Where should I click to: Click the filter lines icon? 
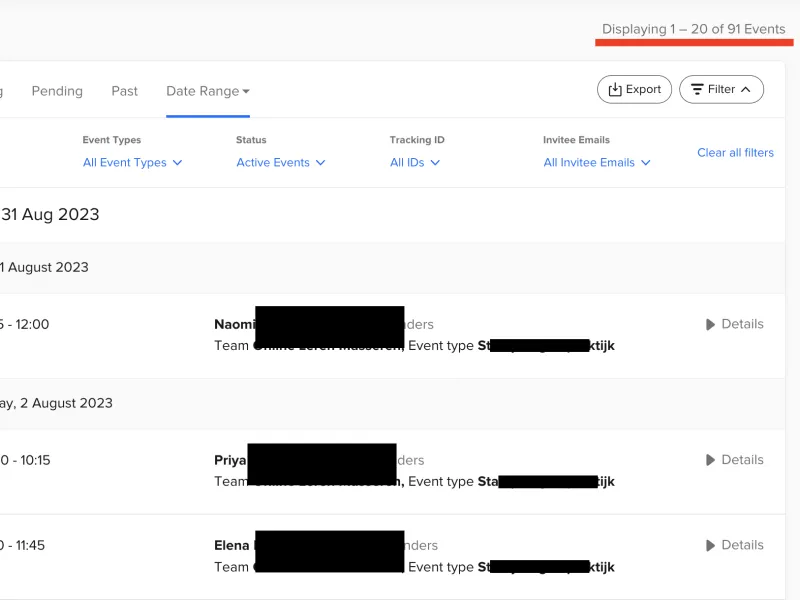click(697, 89)
